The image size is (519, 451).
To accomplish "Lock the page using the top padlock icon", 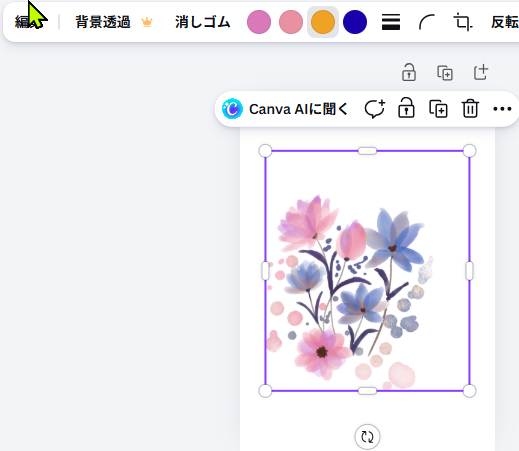I will tap(409, 72).
